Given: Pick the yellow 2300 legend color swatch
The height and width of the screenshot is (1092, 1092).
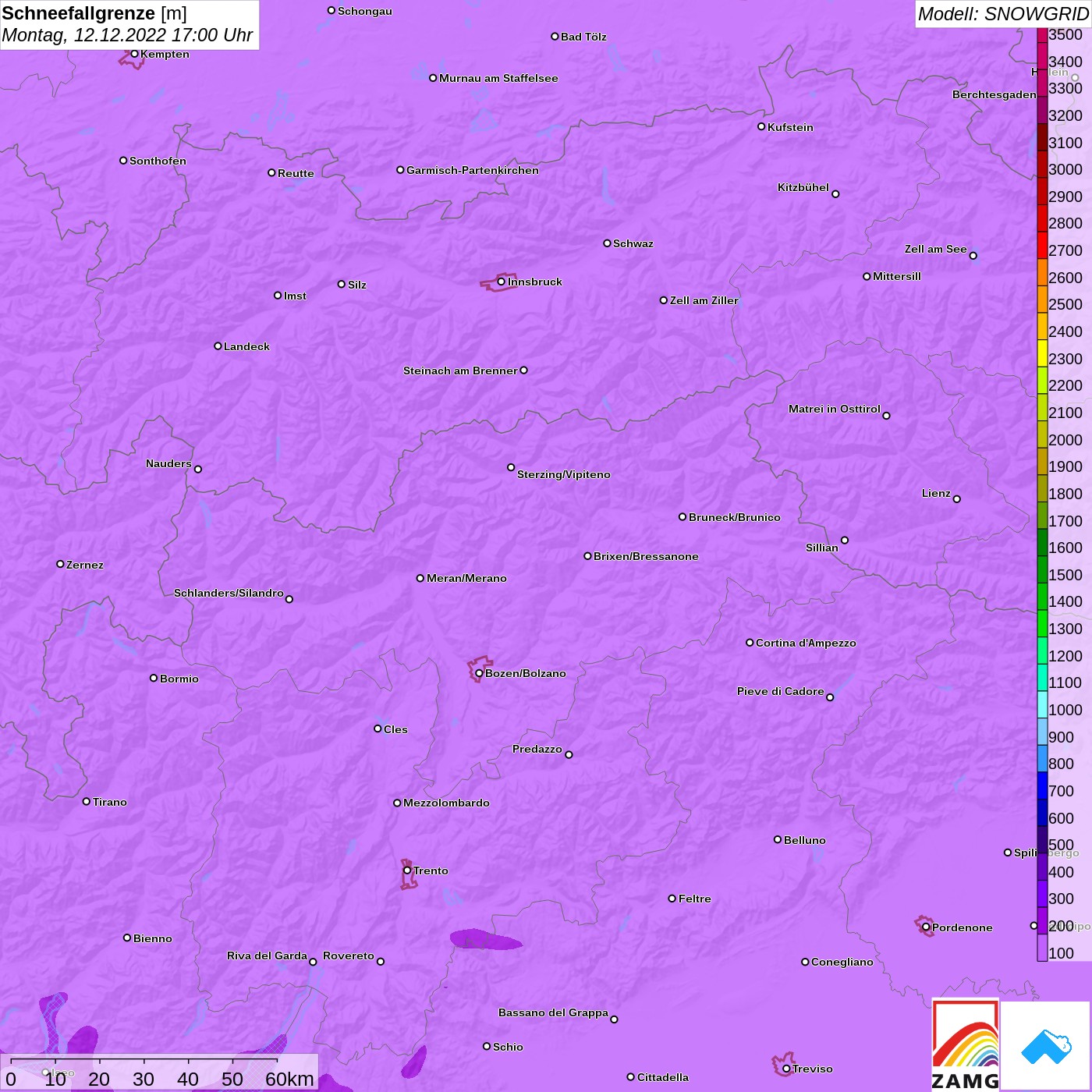Looking at the screenshot, I should 1042,353.
